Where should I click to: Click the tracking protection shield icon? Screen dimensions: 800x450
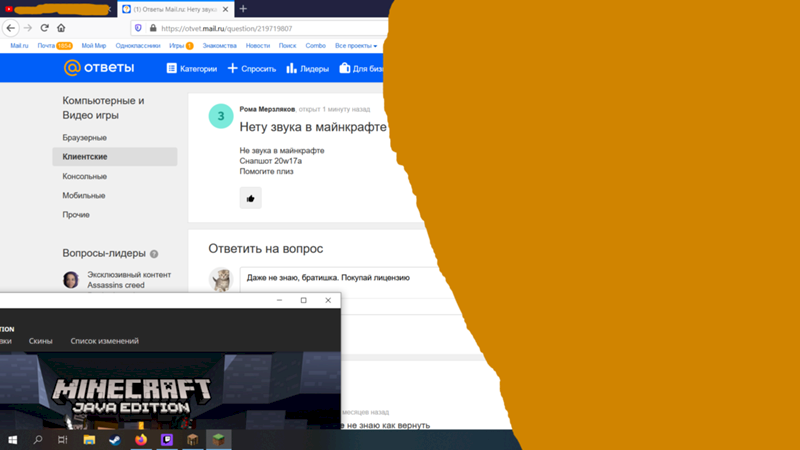pos(138,28)
